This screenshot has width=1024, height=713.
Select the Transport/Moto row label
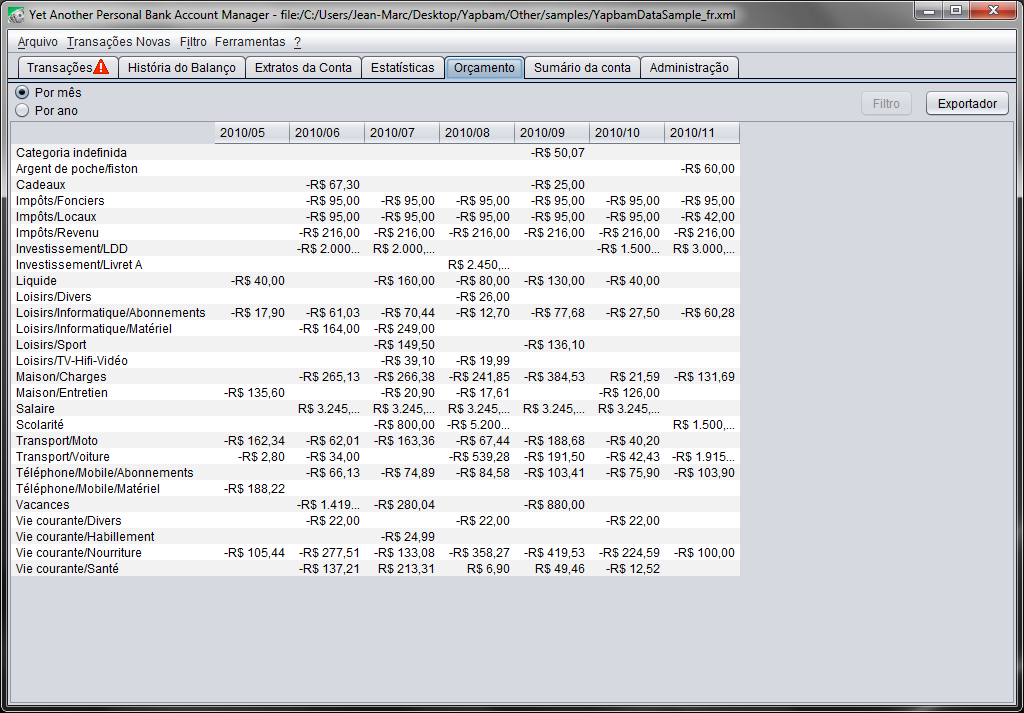click(57, 441)
